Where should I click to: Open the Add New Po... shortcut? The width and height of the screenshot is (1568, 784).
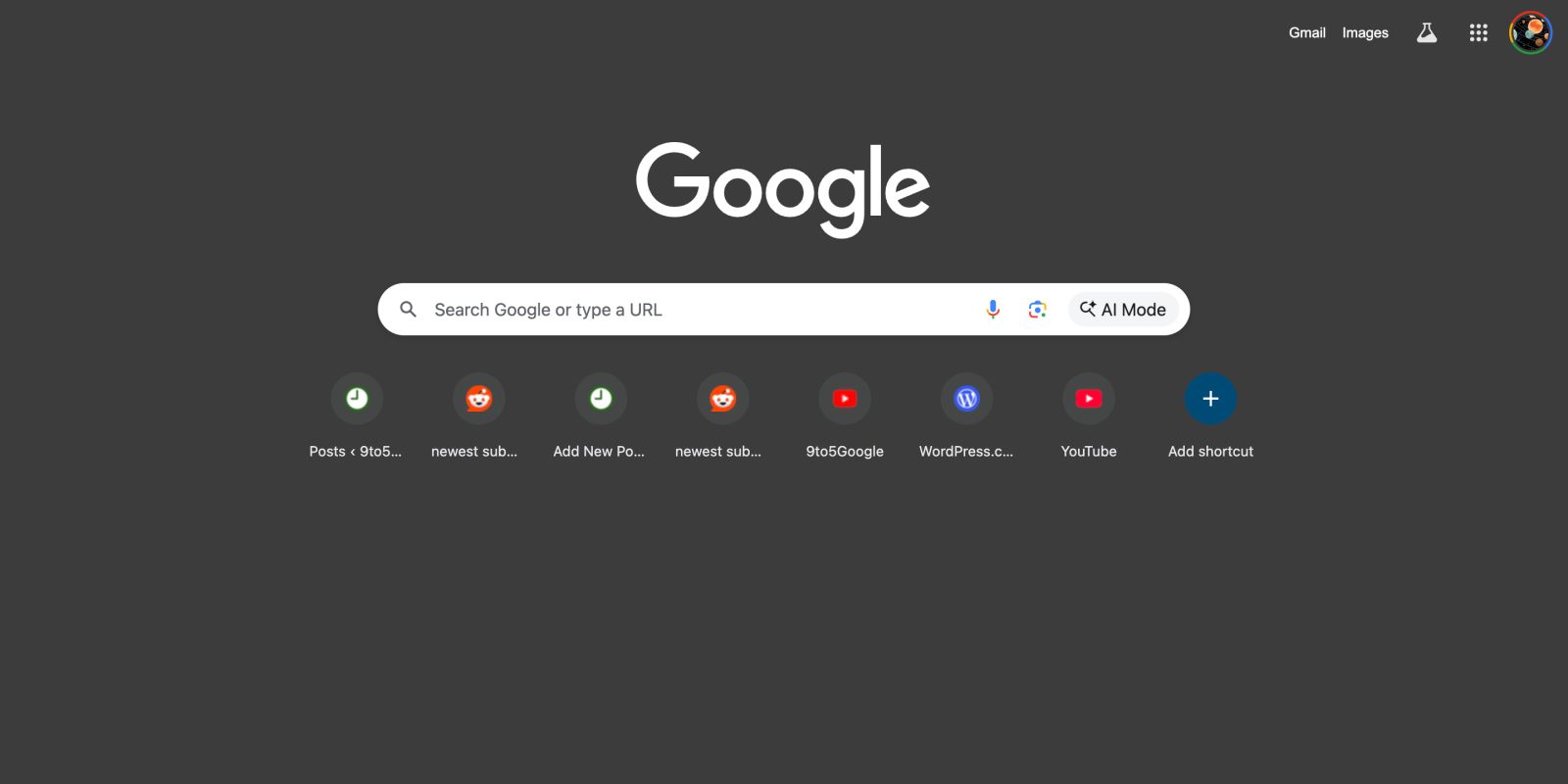coord(601,417)
